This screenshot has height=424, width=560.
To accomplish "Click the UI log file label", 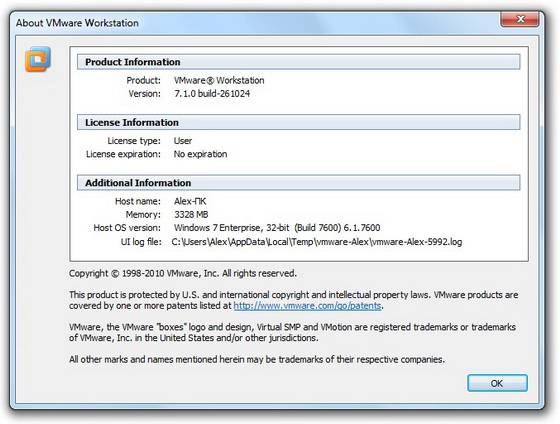I will point(141,242).
